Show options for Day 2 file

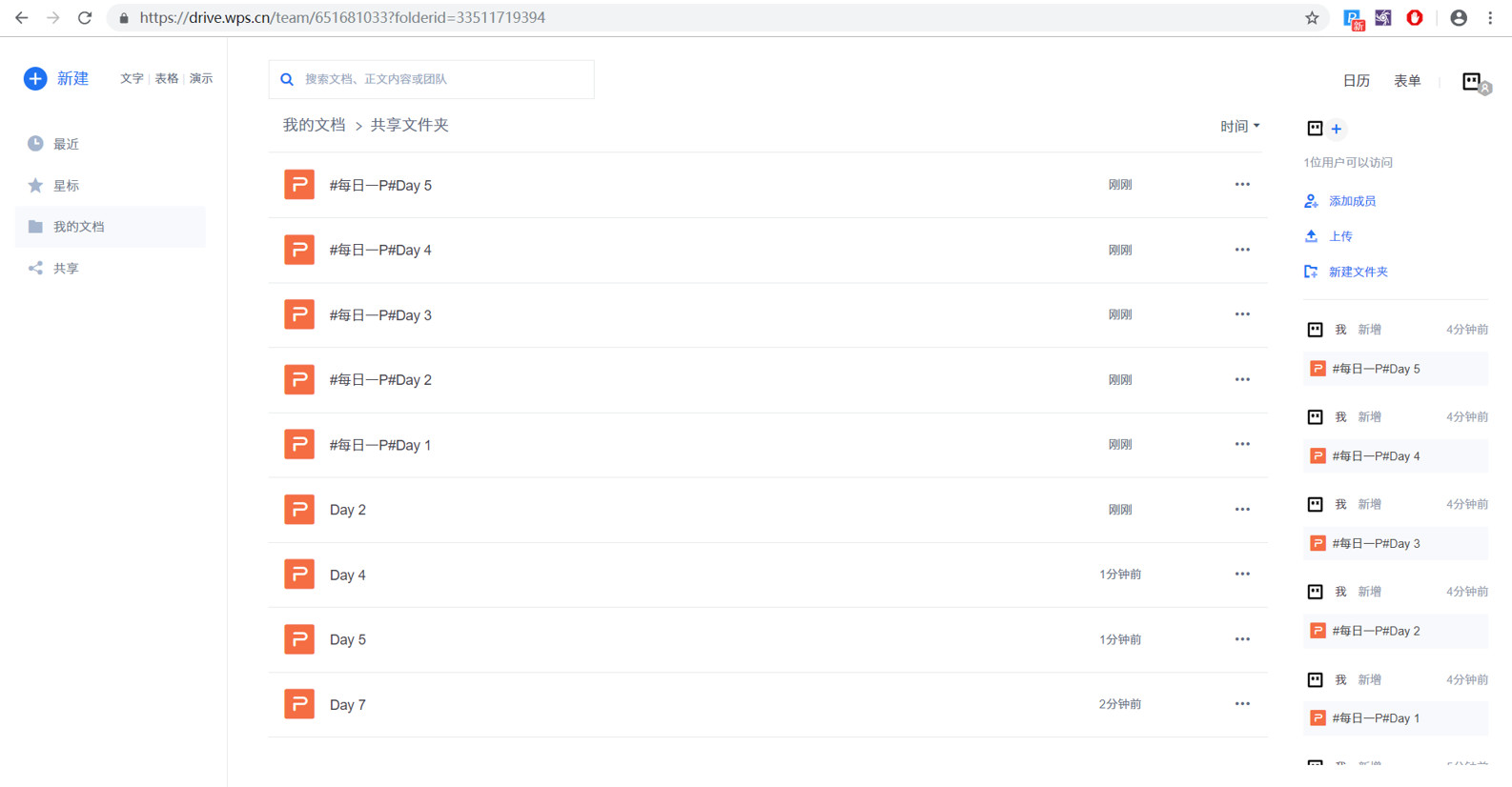click(x=1242, y=510)
